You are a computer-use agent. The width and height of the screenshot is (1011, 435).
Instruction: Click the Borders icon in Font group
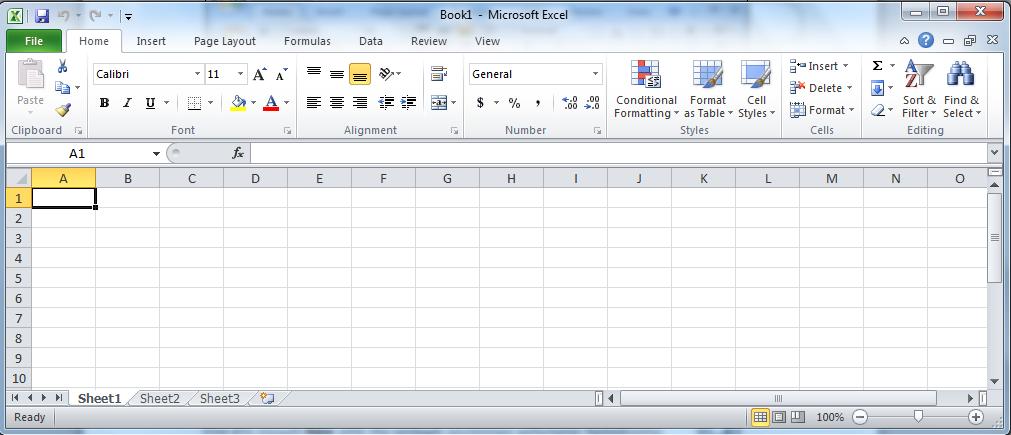[194, 102]
